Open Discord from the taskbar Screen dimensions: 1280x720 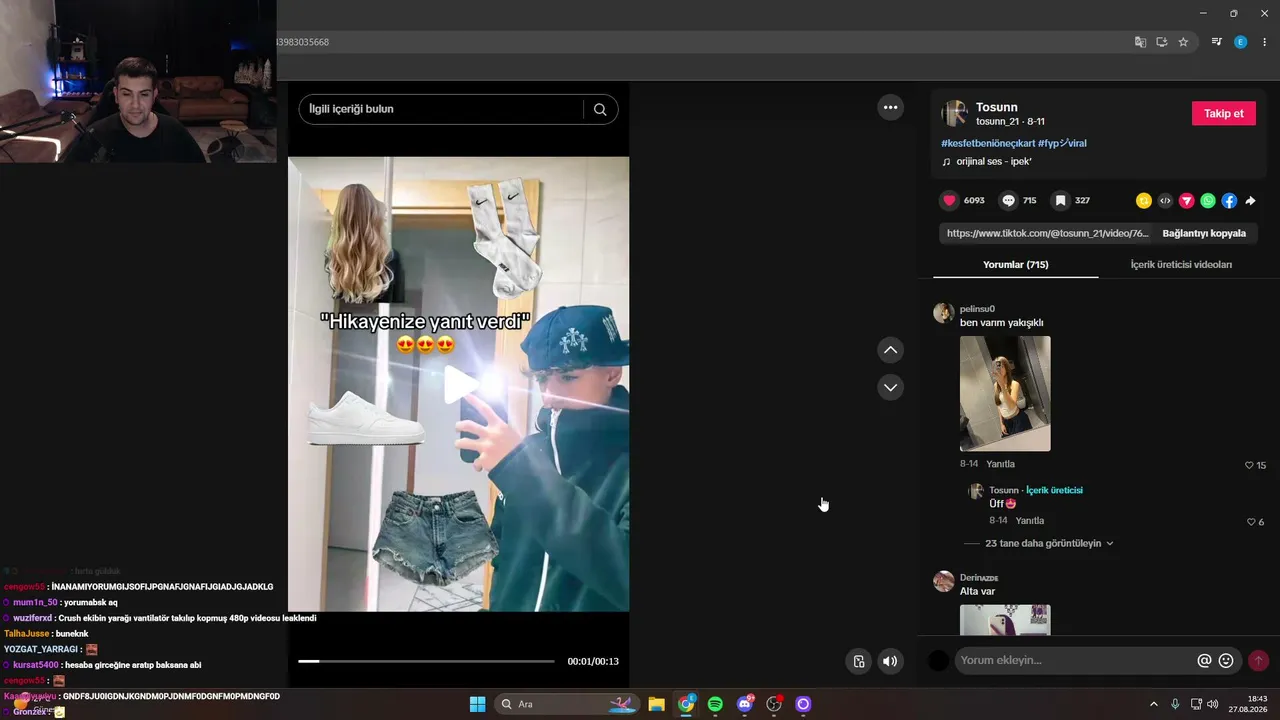point(744,704)
